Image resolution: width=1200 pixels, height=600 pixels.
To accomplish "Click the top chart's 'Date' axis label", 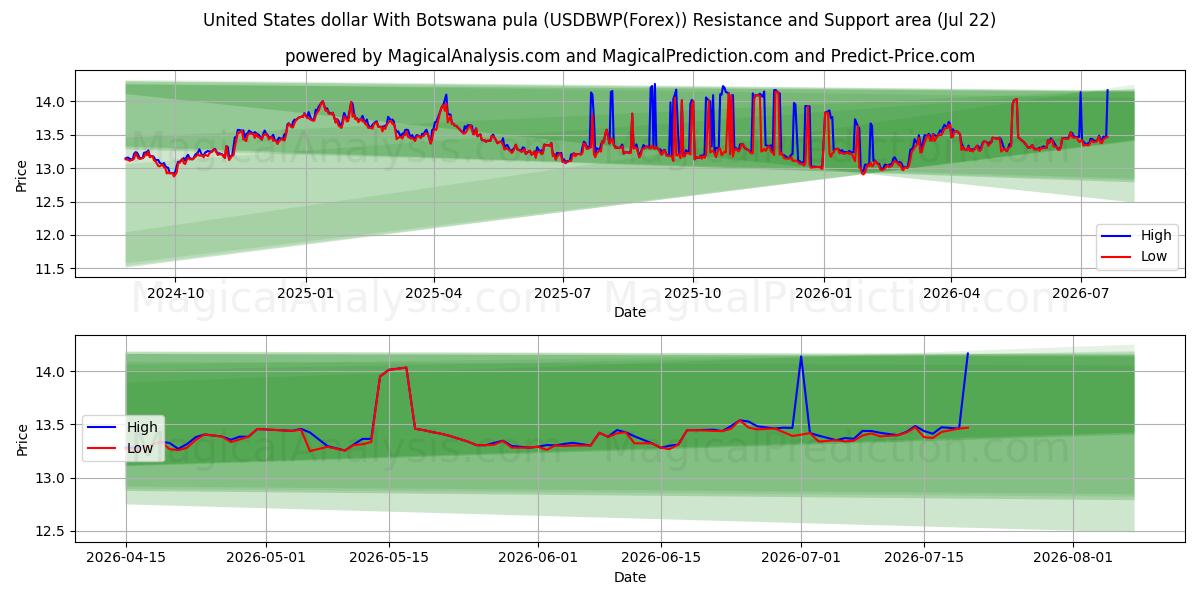I will click(630, 312).
